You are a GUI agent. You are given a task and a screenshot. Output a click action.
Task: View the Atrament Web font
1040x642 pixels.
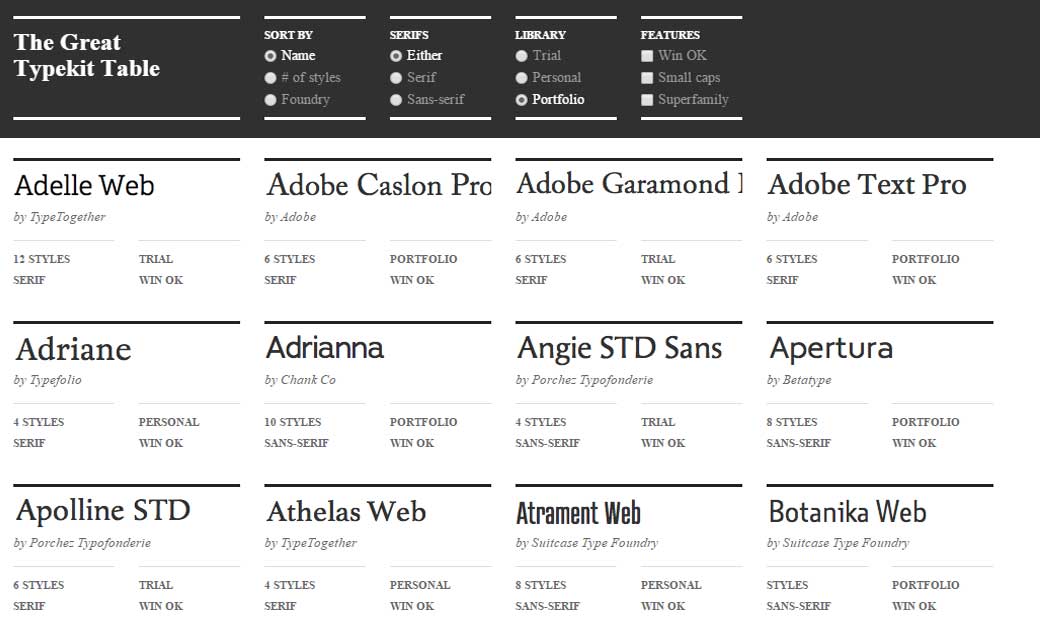pos(578,512)
